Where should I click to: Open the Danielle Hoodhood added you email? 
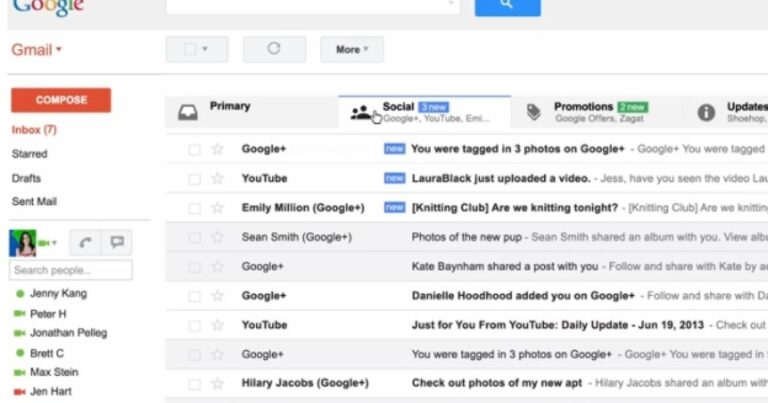[523, 296]
